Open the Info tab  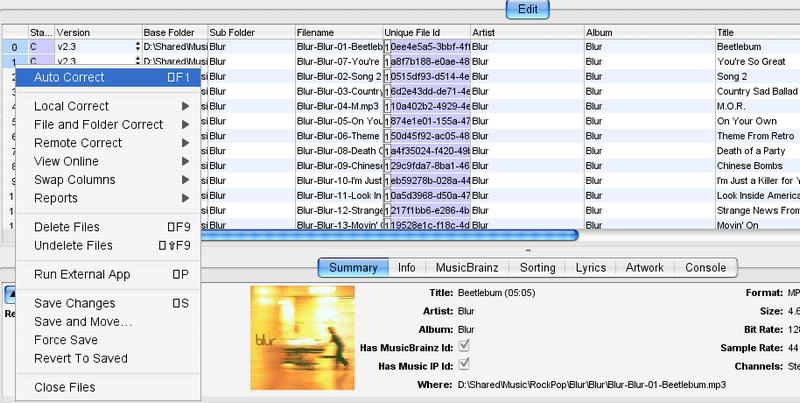tap(407, 268)
